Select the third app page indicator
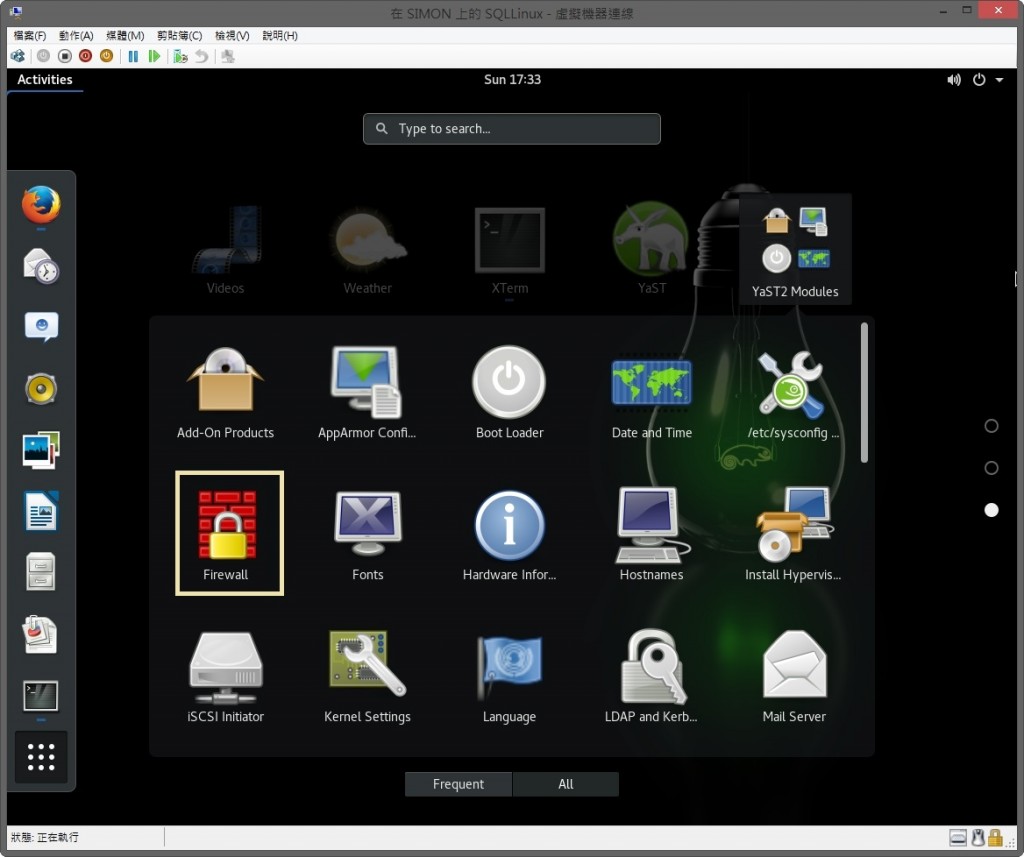Screen dimensions: 1024x857 click(x=991, y=509)
